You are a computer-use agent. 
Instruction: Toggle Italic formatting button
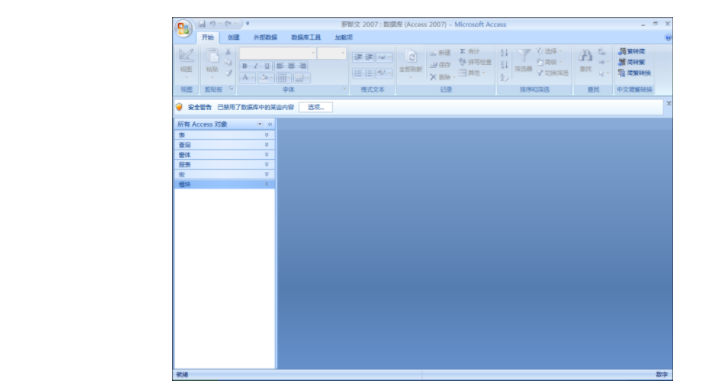tap(256, 66)
